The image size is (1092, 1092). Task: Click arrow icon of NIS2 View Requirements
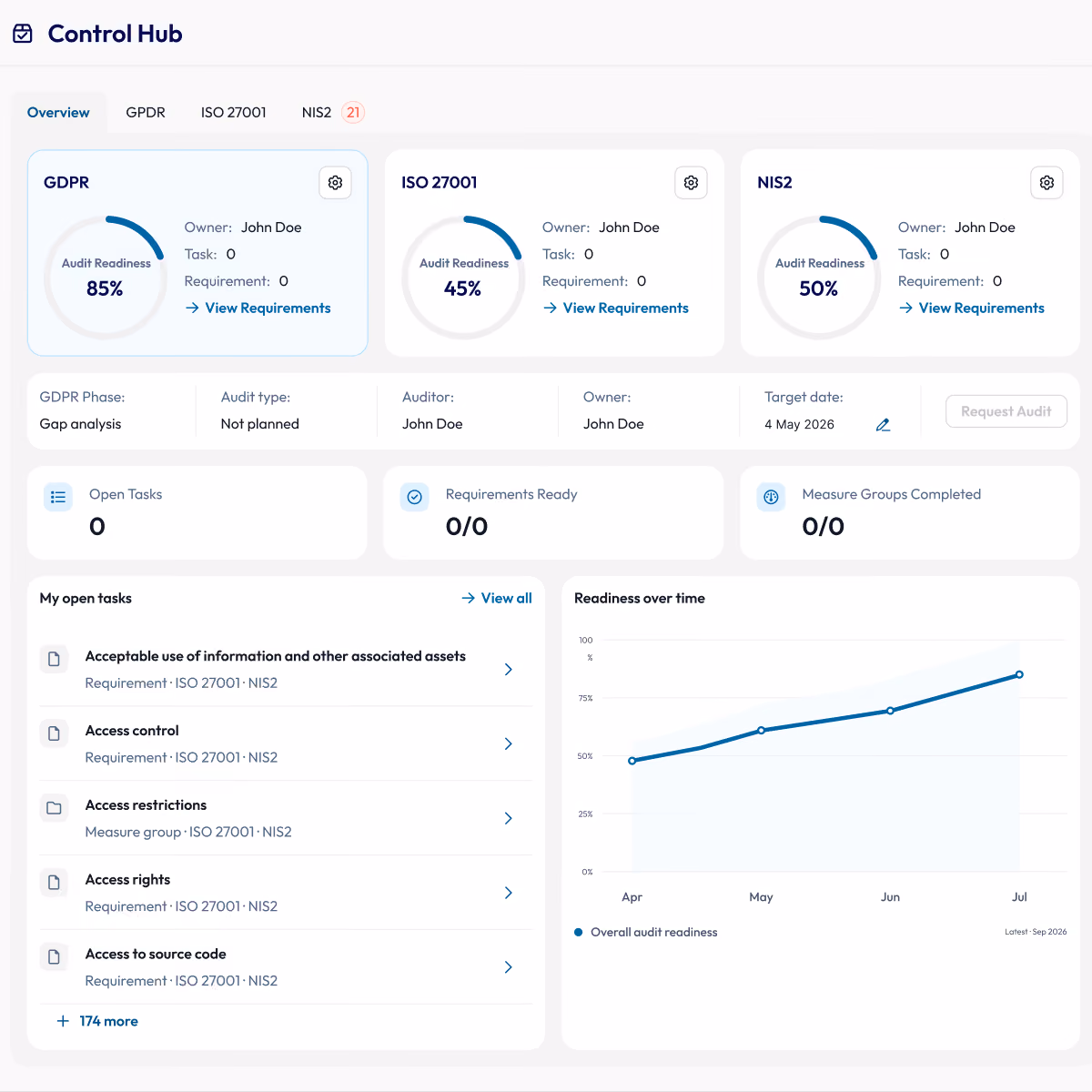pos(905,308)
